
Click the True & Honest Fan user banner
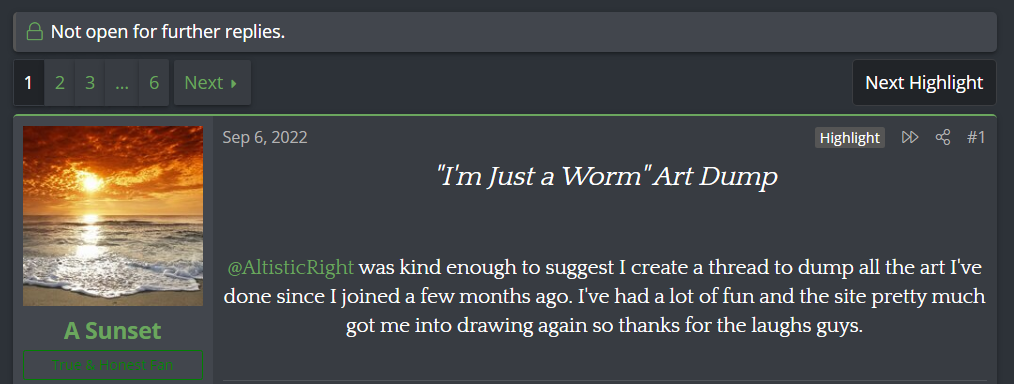(x=113, y=365)
